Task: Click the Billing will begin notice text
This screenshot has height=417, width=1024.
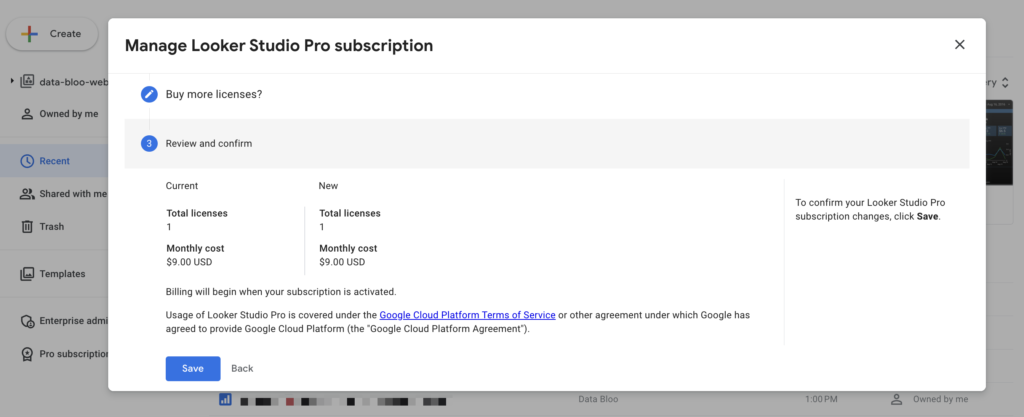Action: (281, 291)
